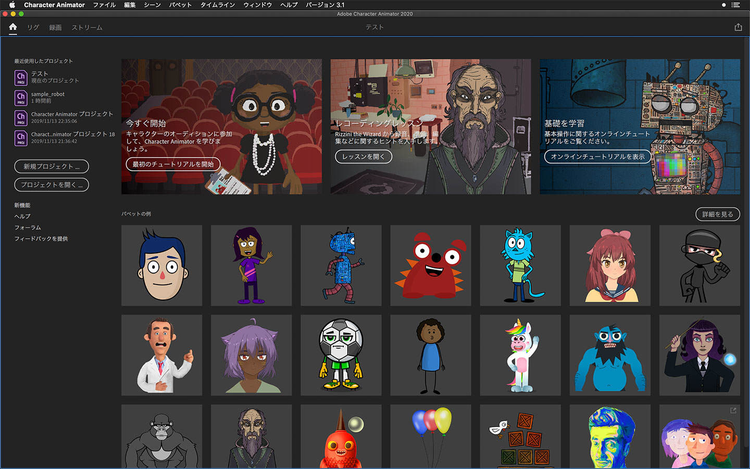The height and width of the screenshot is (469, 750).
Task: Click the プロジェクトを開く button
Action: click(51, 185)
